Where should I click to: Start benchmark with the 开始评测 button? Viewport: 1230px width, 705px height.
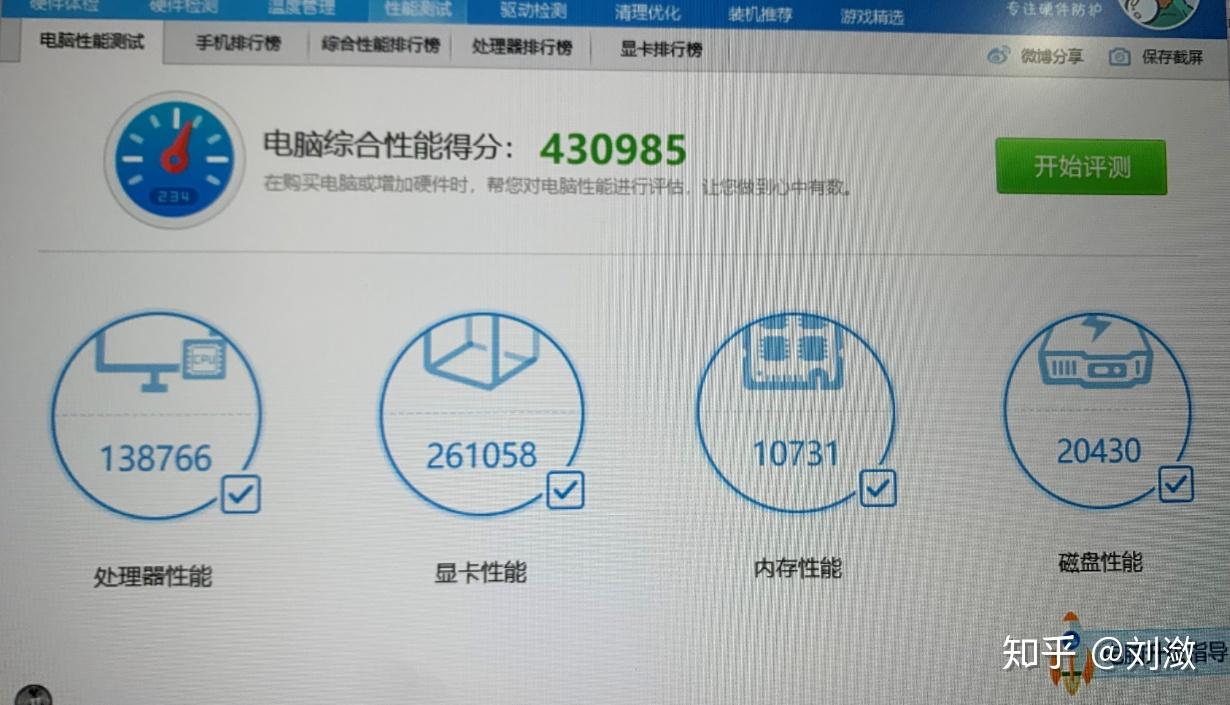click(1081, 166)
